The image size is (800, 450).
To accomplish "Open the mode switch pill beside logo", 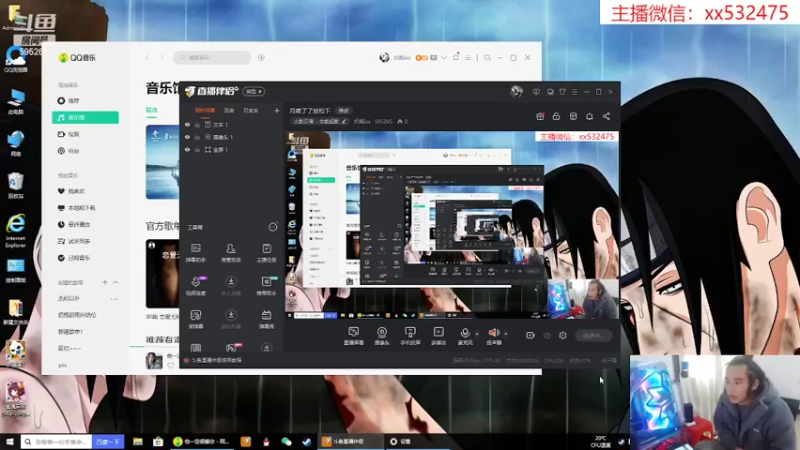I will pyautogui.click(x=254, y=91).
